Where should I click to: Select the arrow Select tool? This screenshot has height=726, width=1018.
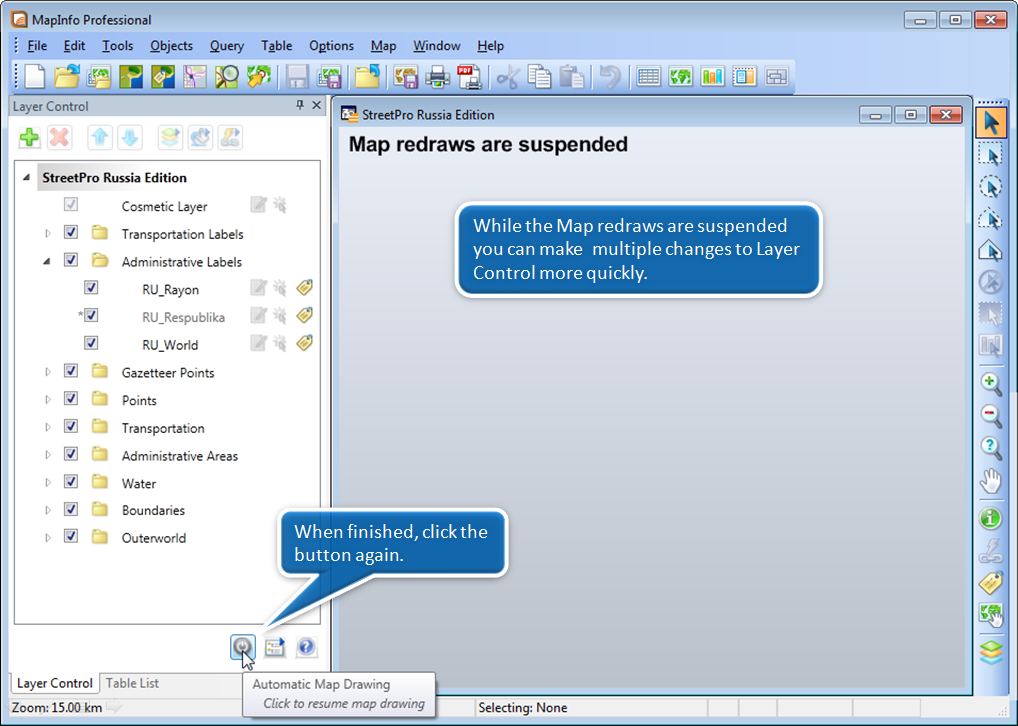point(991,123)
